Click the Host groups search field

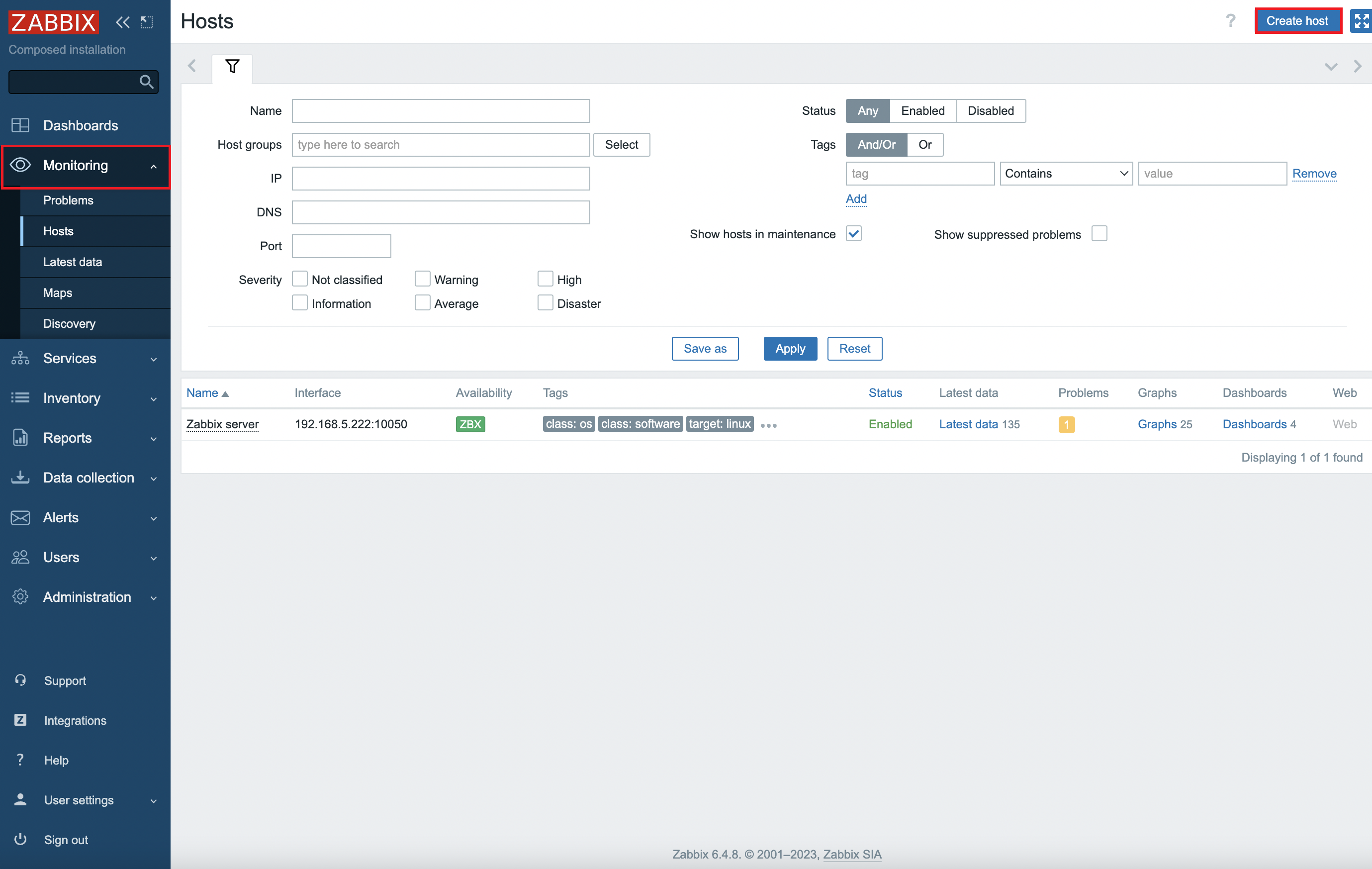[441, 145]
